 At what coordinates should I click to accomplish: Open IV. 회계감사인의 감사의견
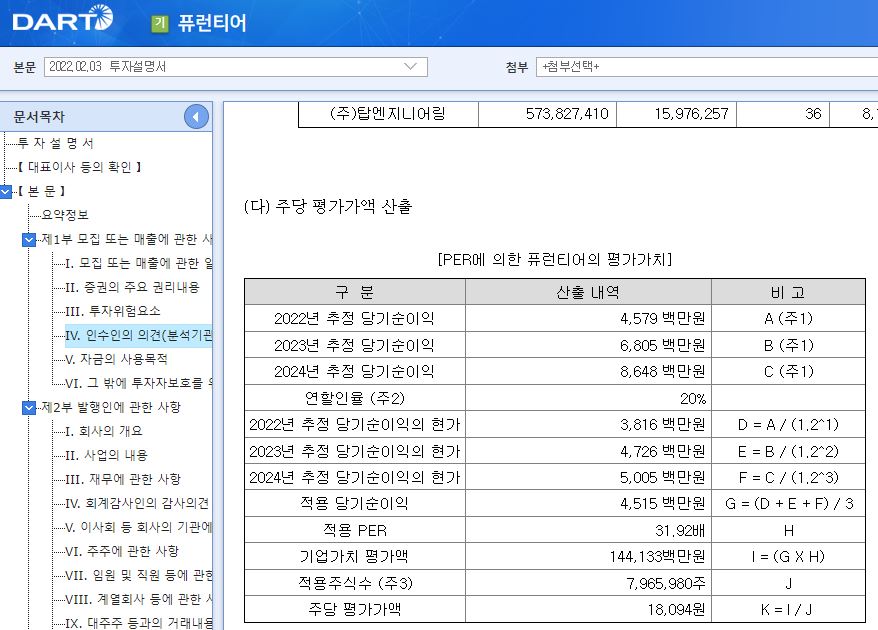pyautogui.click(x=137, y=503)
